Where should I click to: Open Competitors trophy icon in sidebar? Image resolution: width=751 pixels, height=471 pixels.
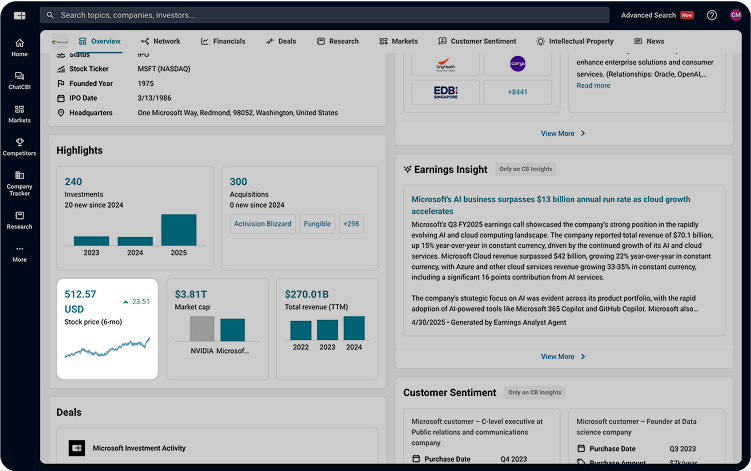tap(19, 147)
